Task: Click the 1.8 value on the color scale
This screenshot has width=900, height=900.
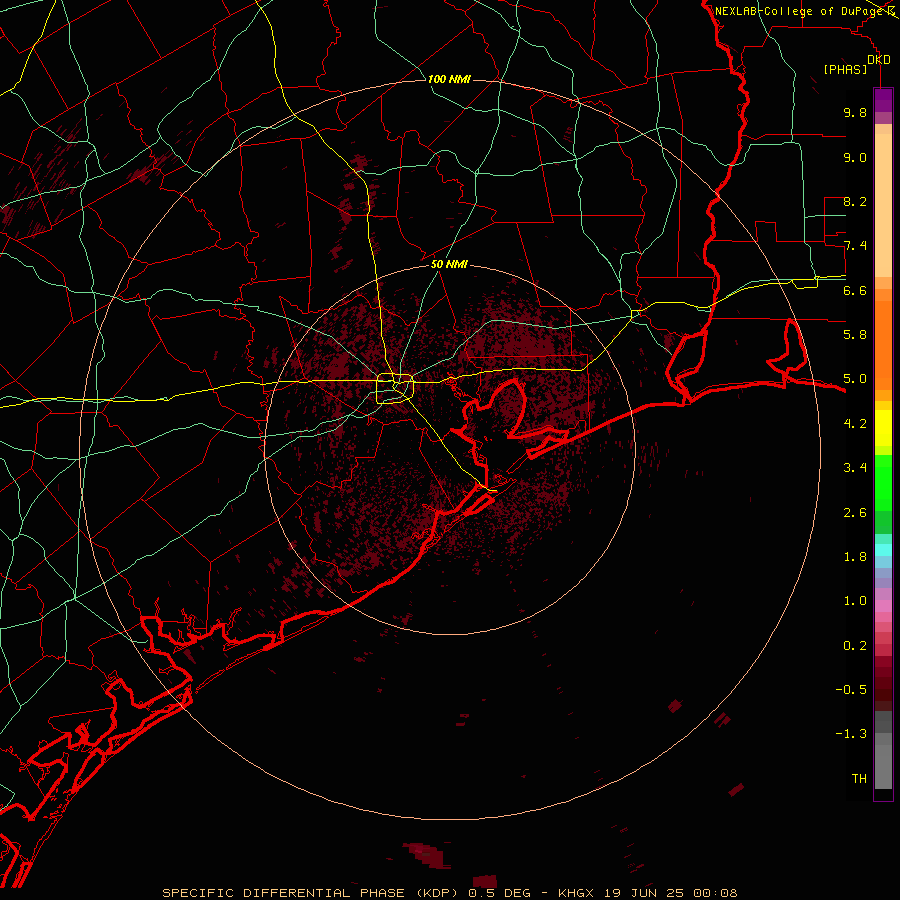Action: coord(855,557)
